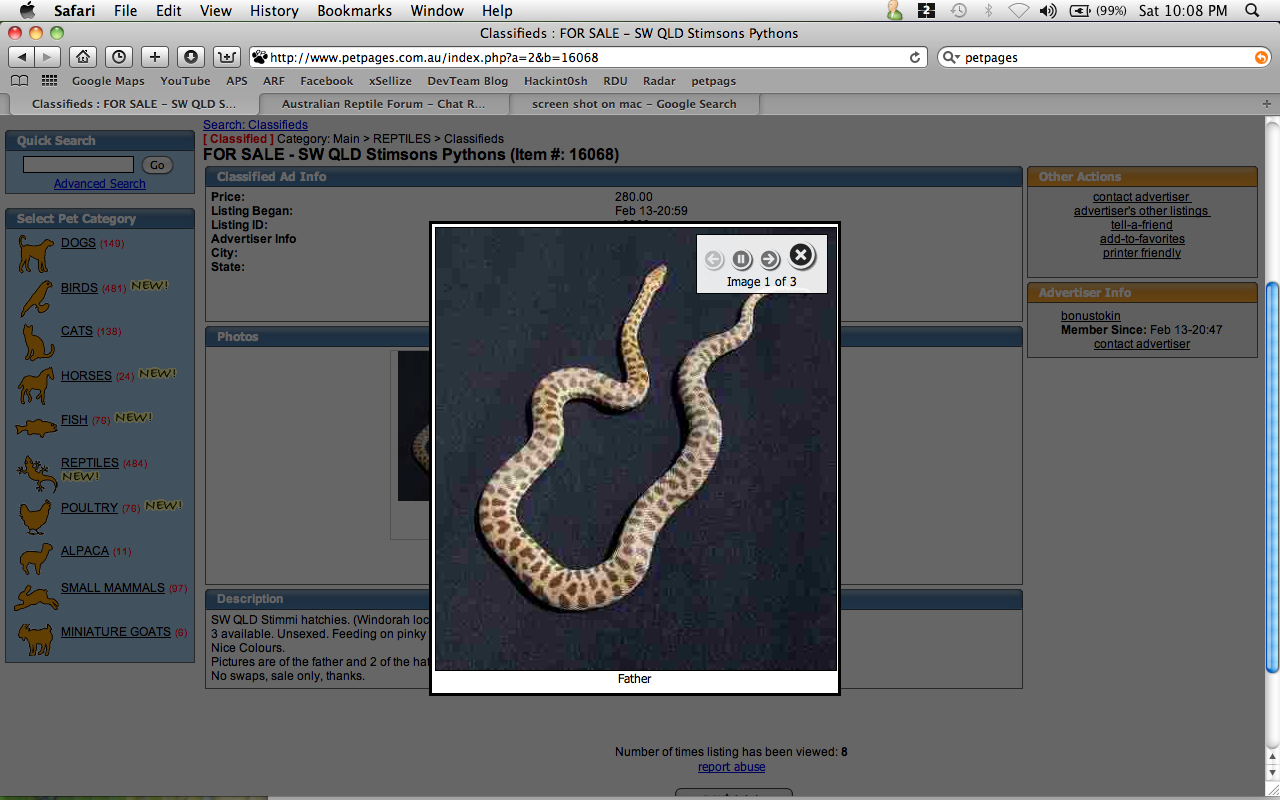
Task: Show all bookmarks book icon
Action: pyautogui.click(x=20, y=81)
